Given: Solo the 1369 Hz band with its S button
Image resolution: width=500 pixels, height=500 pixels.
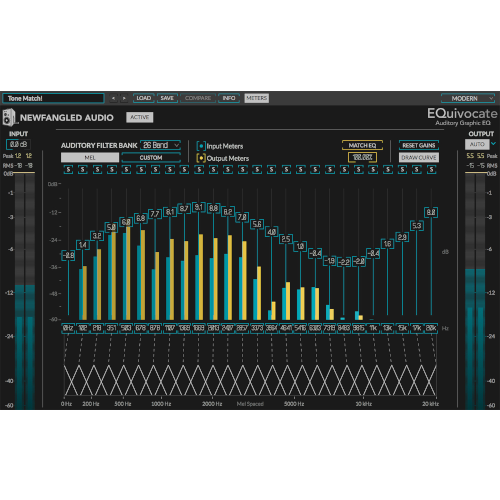Looking at the screenshot, I should [x=184, y=170].
